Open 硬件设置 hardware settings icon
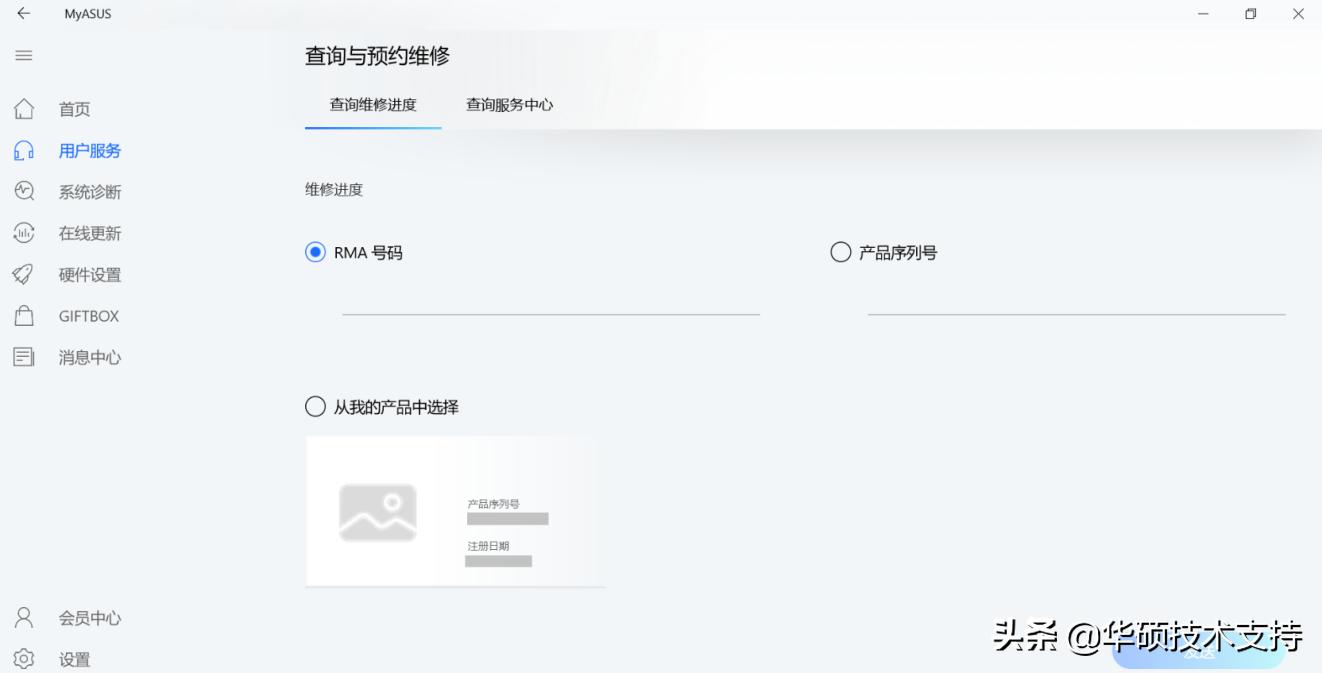Image resolution: width=1322 pixels, height=673 pixels. [x=24, y=274]
